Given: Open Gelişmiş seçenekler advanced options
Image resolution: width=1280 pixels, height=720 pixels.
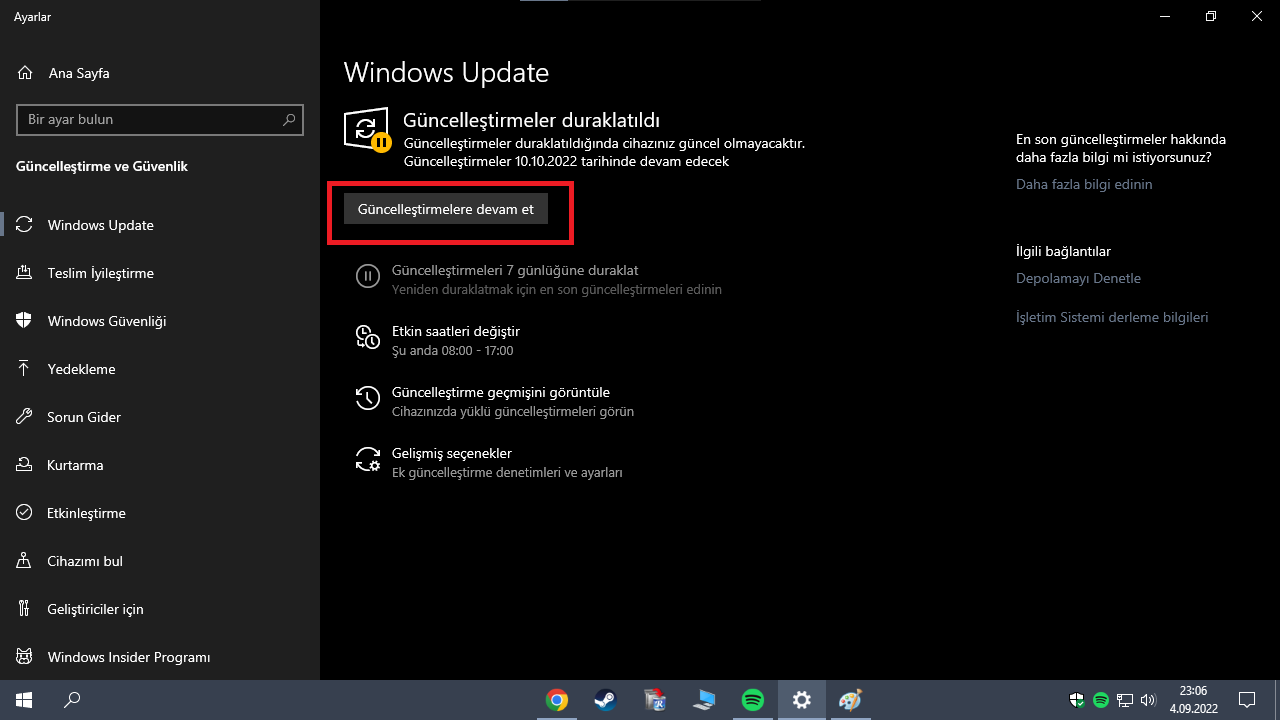Looking at the screenshot, I should coord(489,462).
